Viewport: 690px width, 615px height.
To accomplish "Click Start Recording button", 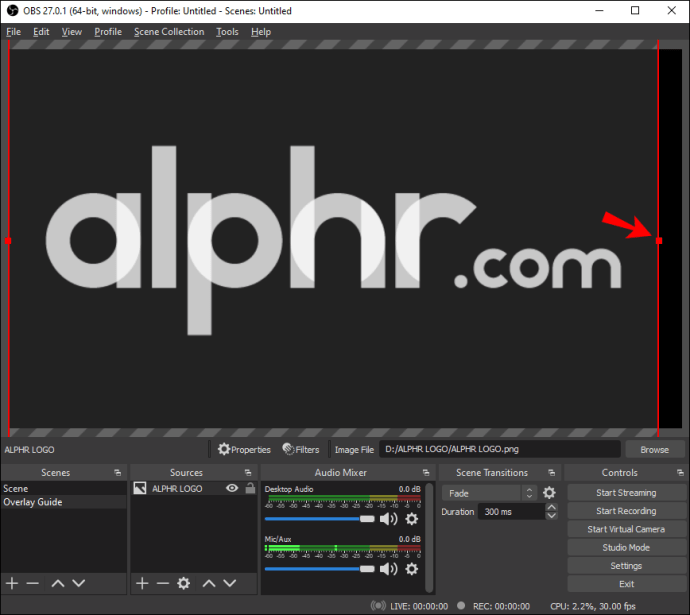I will click(626, 511).
